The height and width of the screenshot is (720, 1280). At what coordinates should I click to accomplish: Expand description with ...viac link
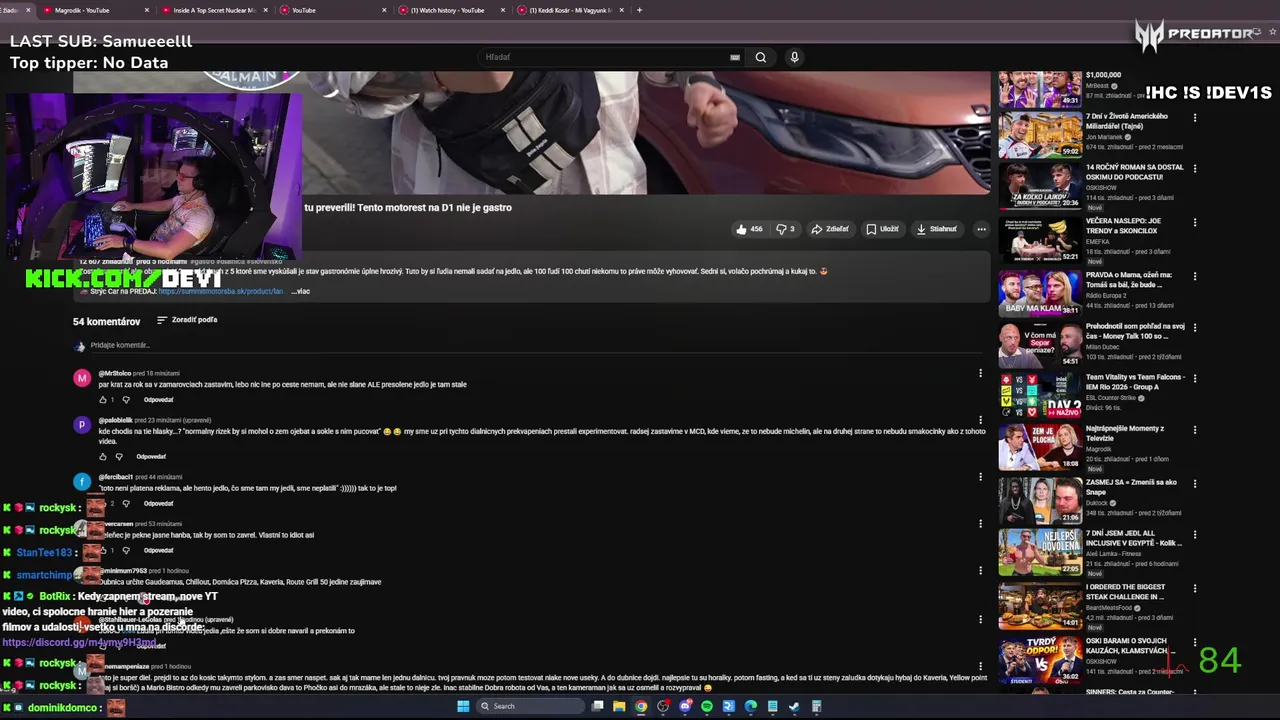(301, 291)
